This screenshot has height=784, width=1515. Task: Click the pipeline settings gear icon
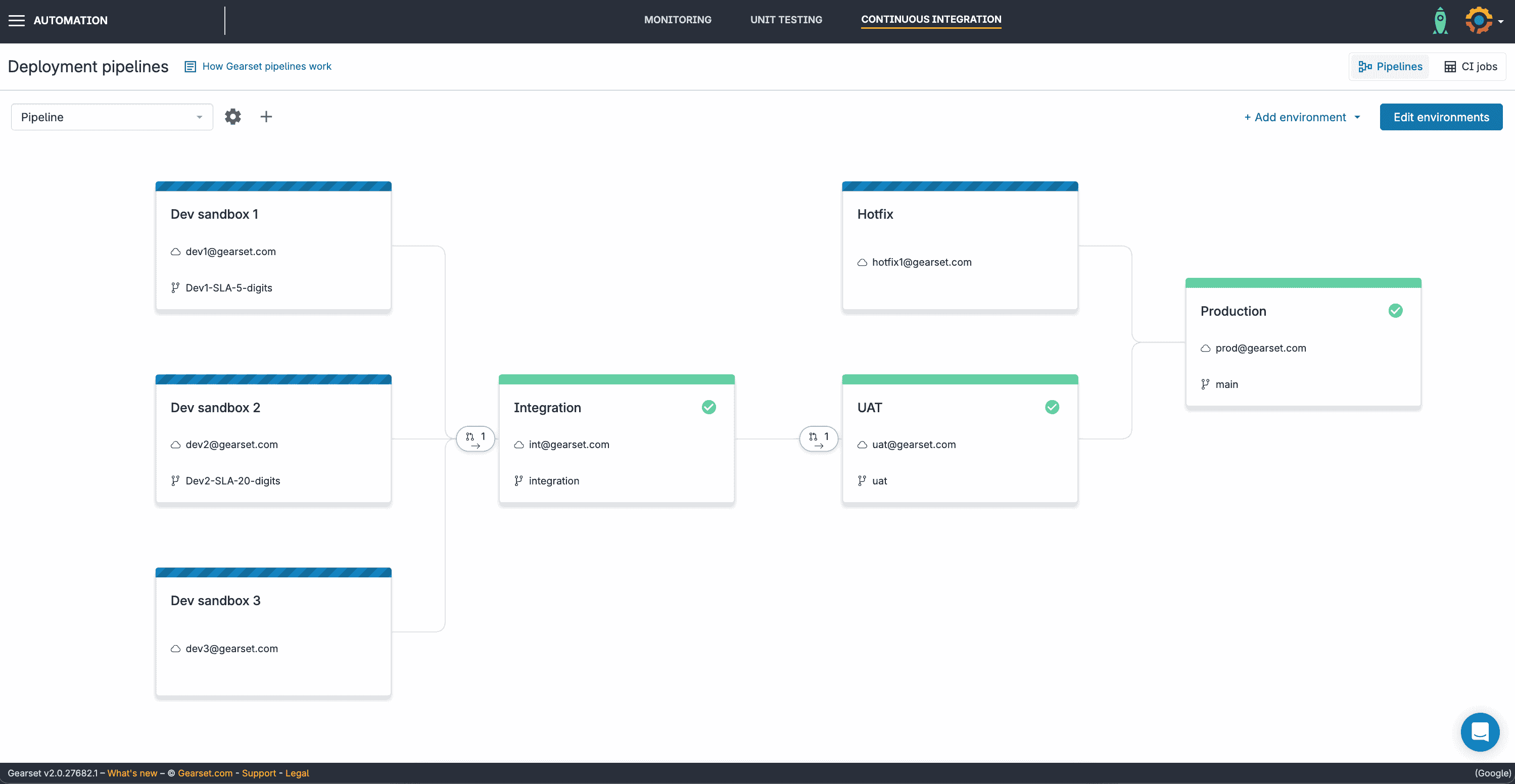233,117
